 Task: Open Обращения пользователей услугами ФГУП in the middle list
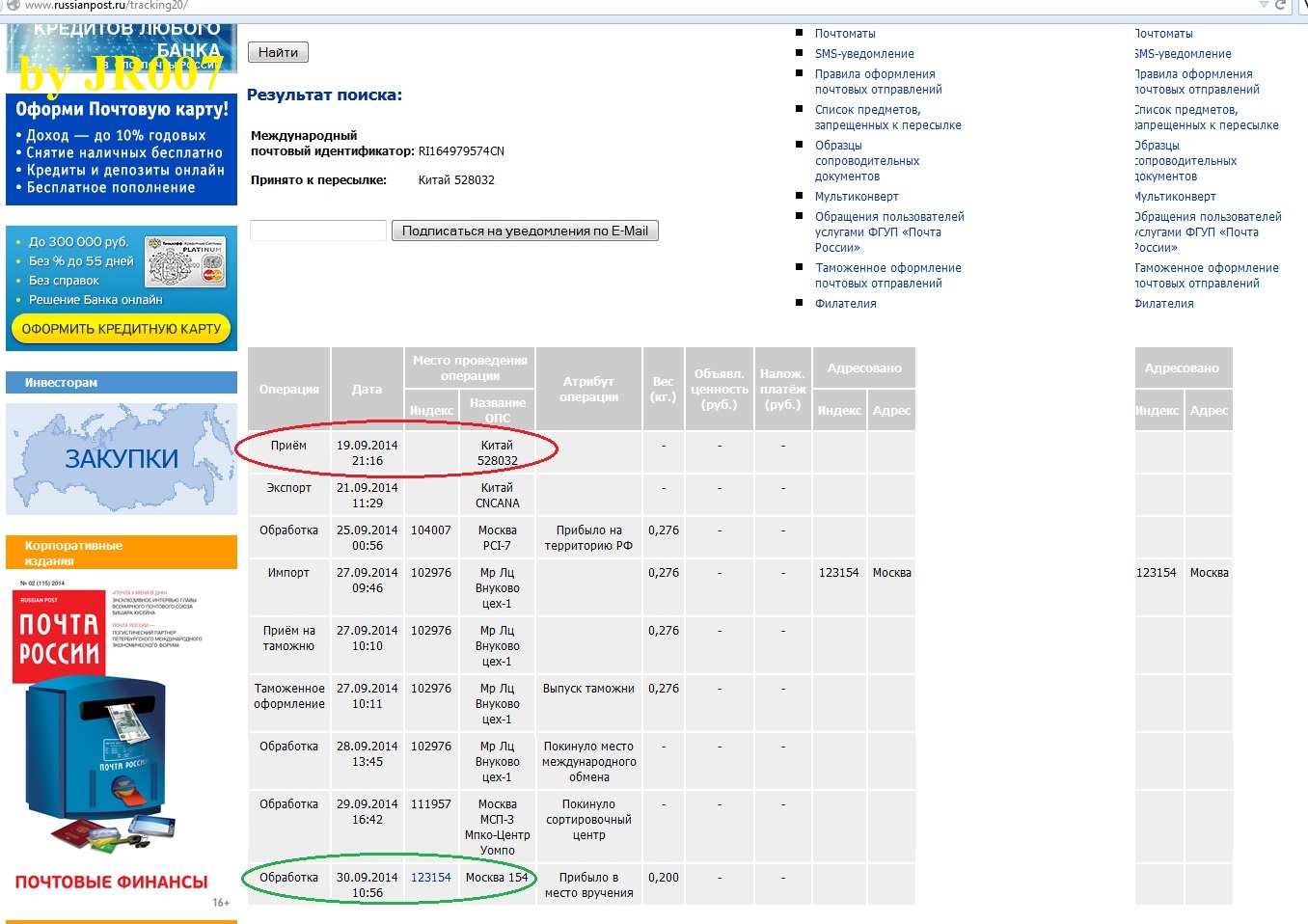889,232
